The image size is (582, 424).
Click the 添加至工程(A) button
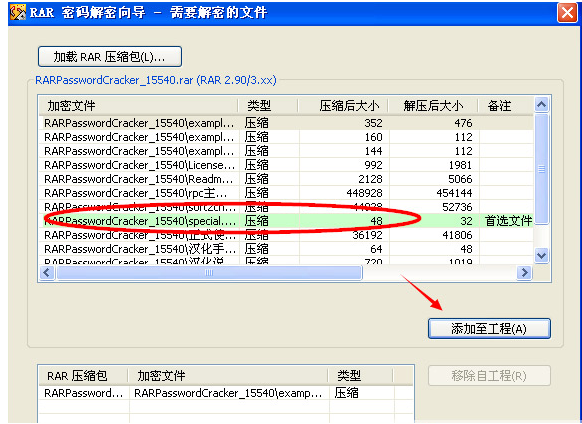pos(489,329)
